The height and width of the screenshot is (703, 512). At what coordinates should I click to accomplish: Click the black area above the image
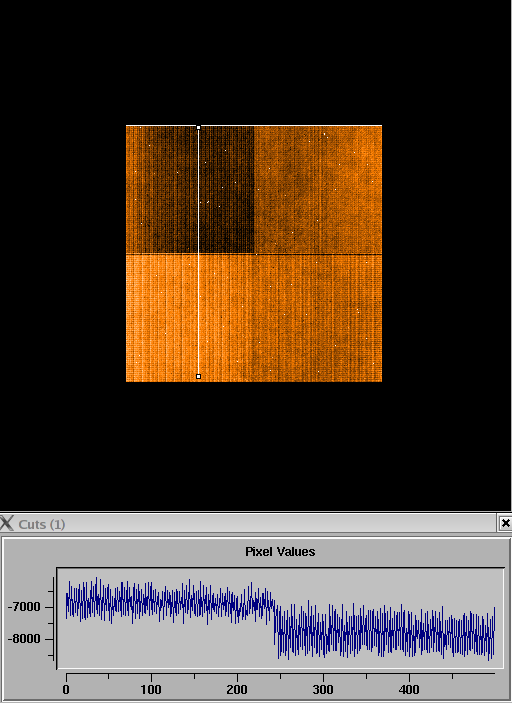coord(256,63)
